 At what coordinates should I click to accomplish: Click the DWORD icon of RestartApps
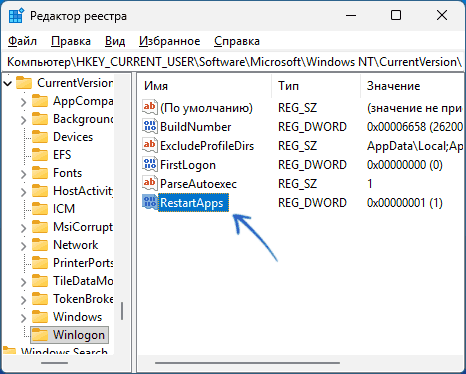click(x=149, y=202)
